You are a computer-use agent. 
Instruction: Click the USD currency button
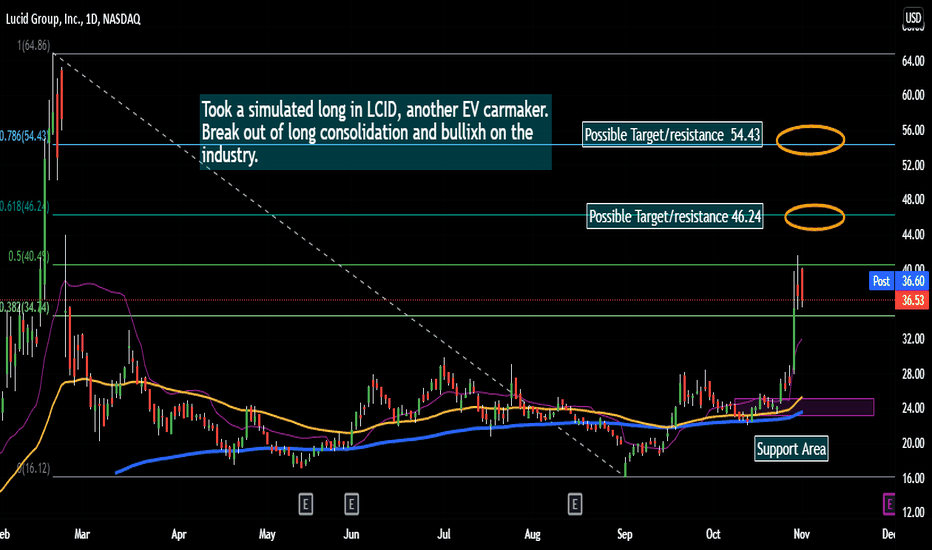point(913,18)
